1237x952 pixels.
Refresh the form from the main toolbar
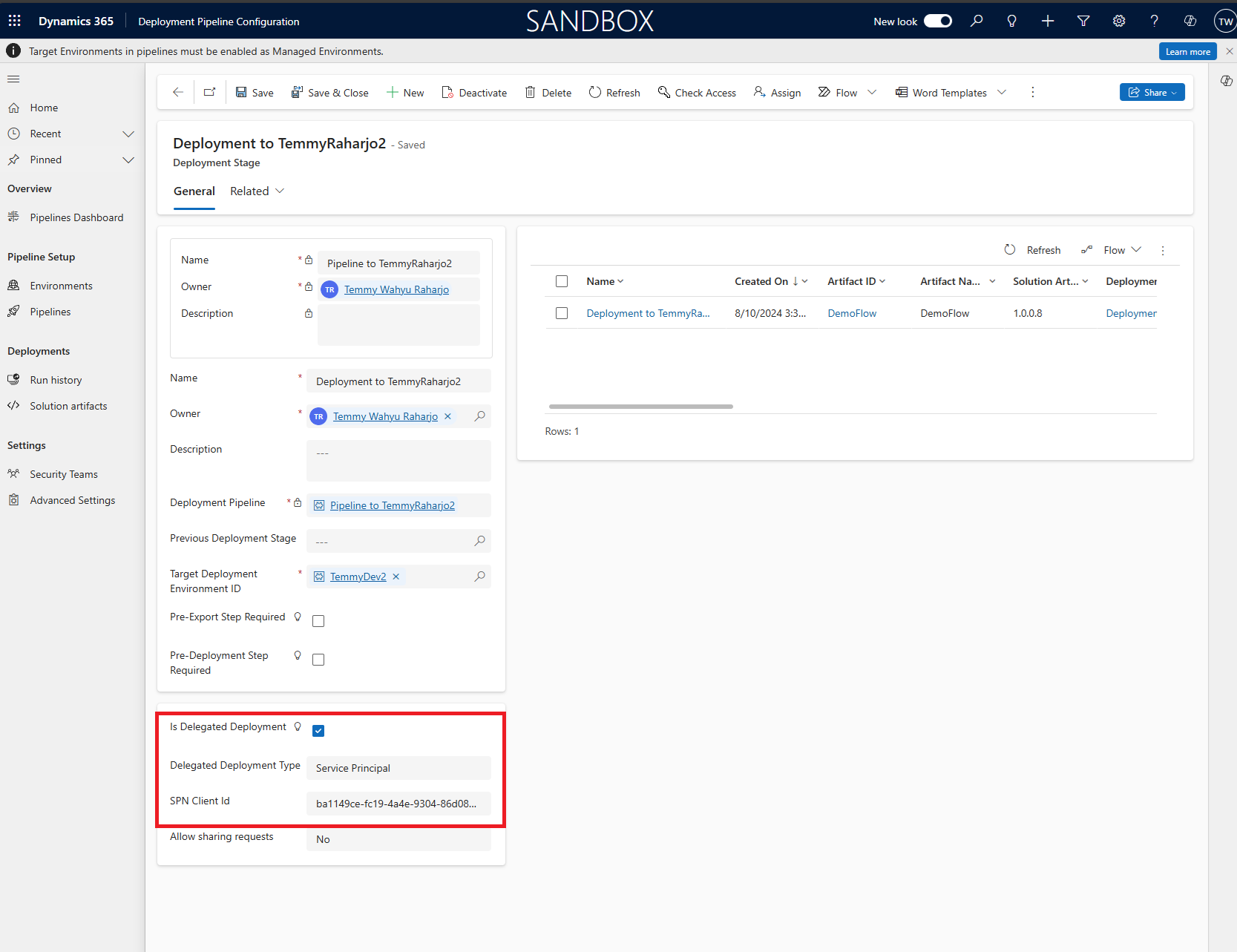pyautogui.click(x=614, y=92)
